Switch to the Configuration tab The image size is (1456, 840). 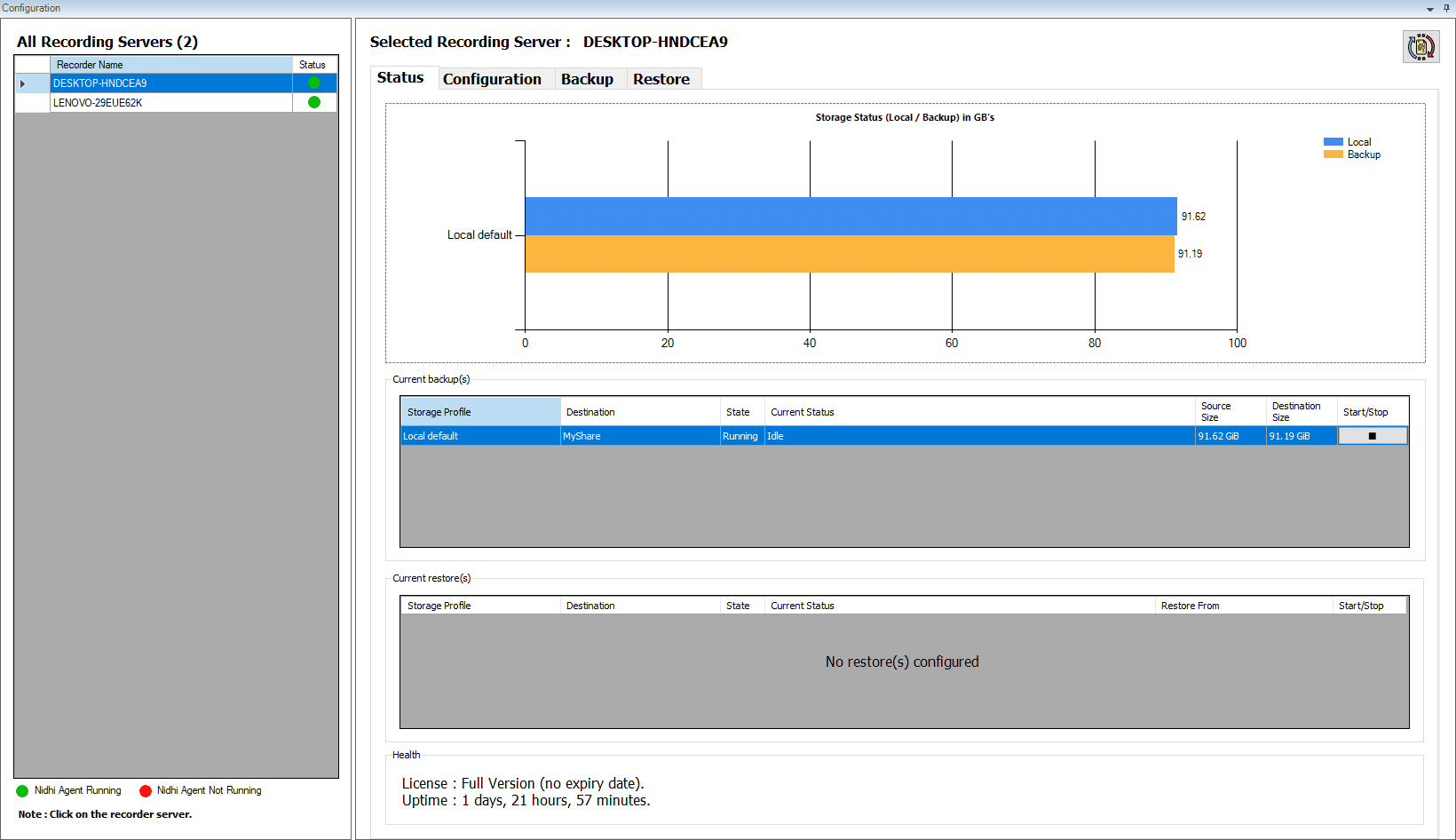click(494, 79)
